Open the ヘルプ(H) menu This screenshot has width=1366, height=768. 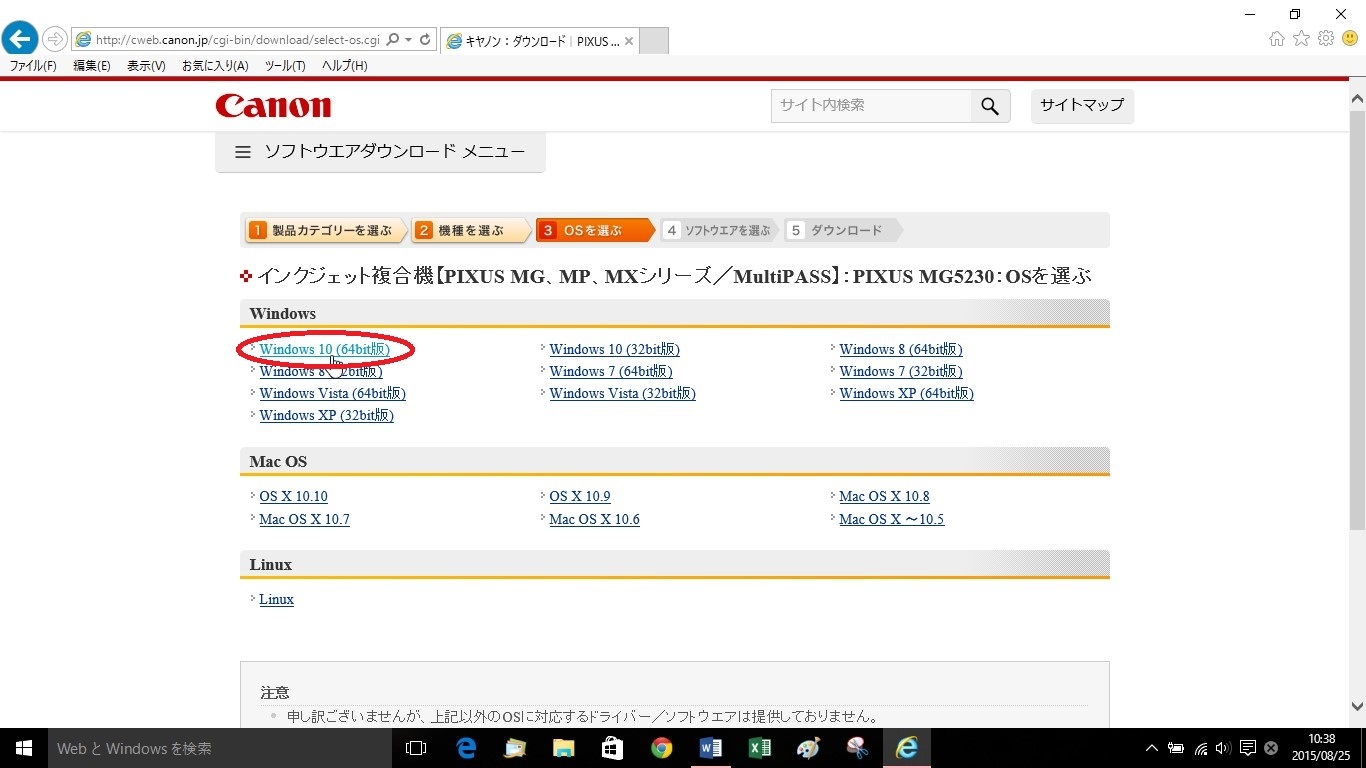344,66
